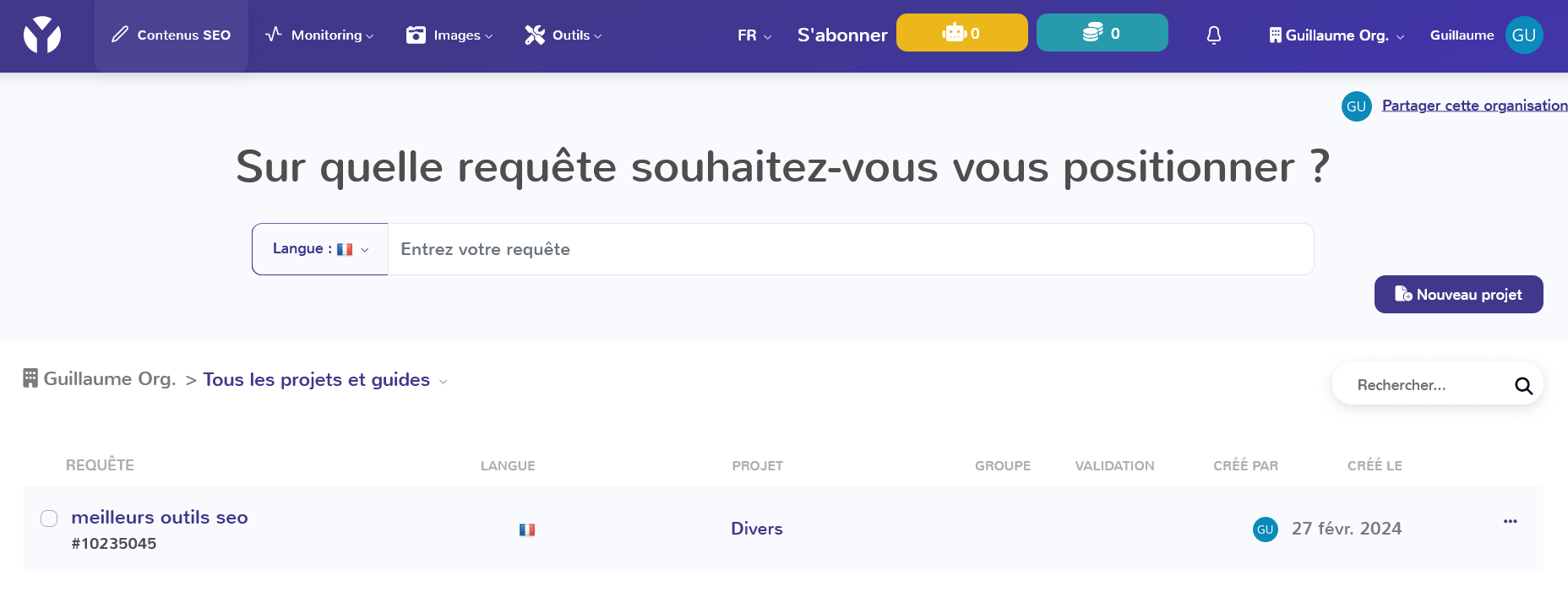The height and width of the screenshot is (592, 1568).
Task: Click the PROJET column header
Action: 757,465
